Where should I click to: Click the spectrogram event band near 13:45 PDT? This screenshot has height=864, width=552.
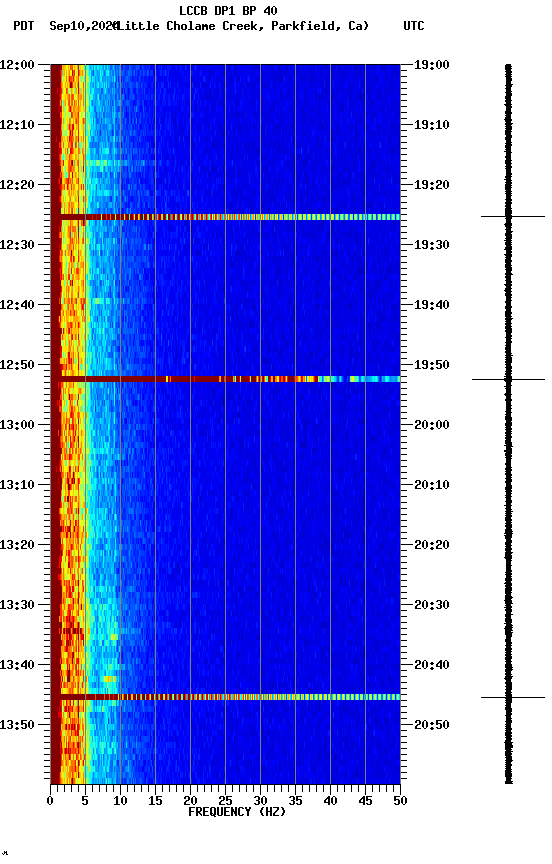pos(225,698)
